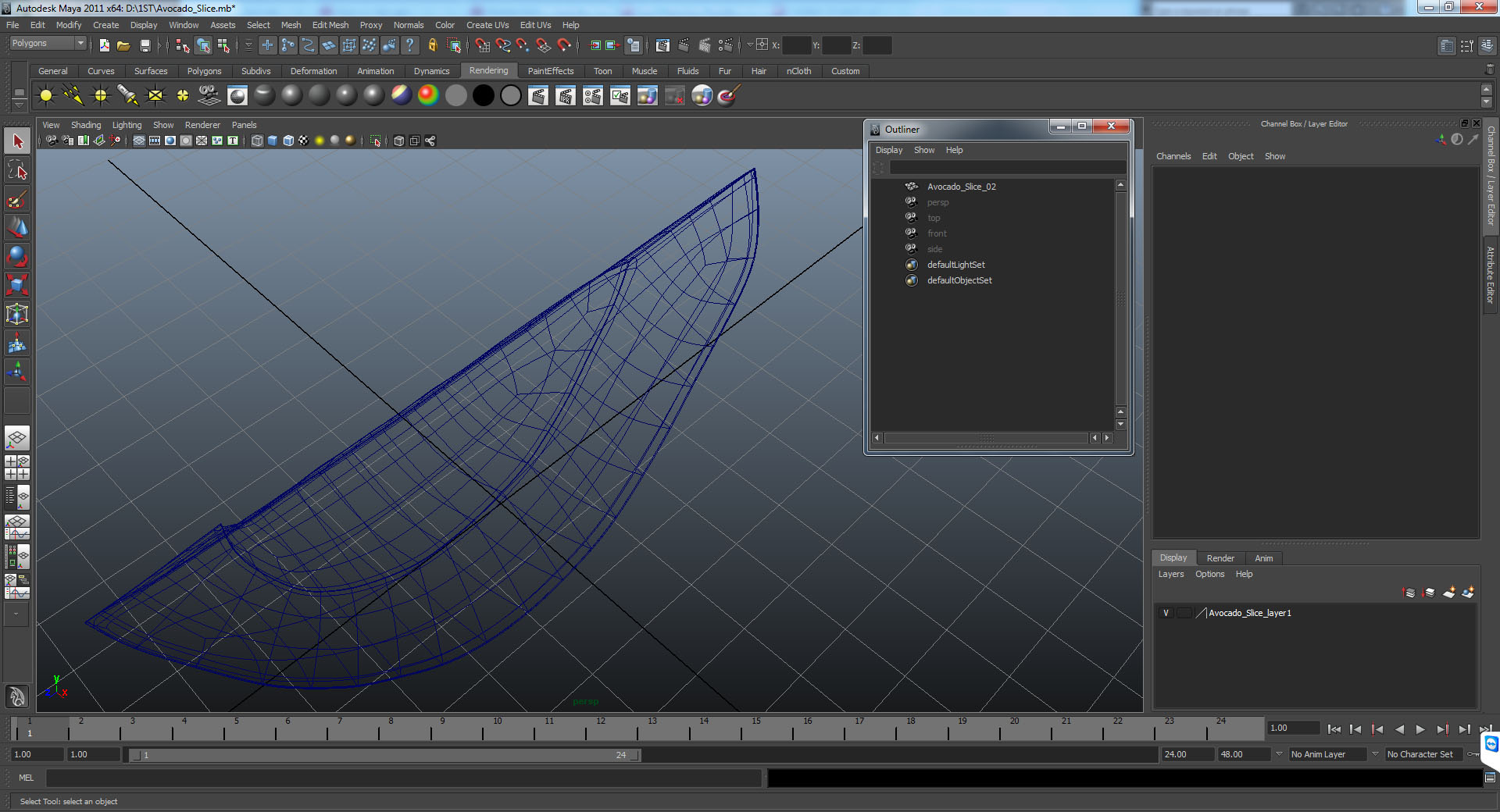Click frame 12 on the time slider

(599, 729)
